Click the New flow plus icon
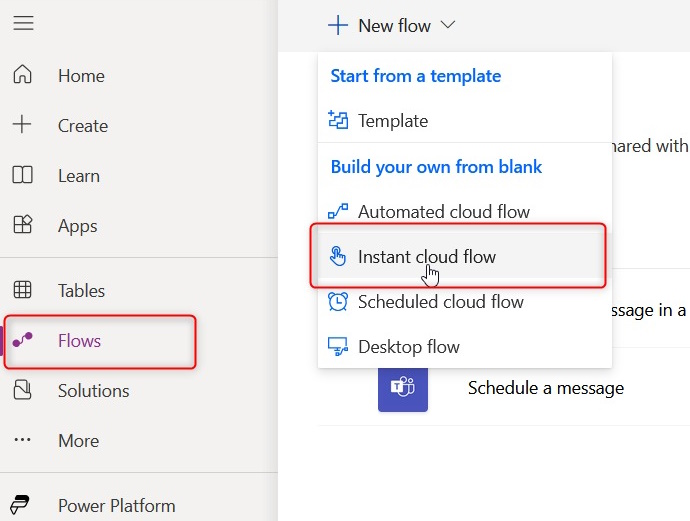690x521 pixels. [x=338, y=25]
